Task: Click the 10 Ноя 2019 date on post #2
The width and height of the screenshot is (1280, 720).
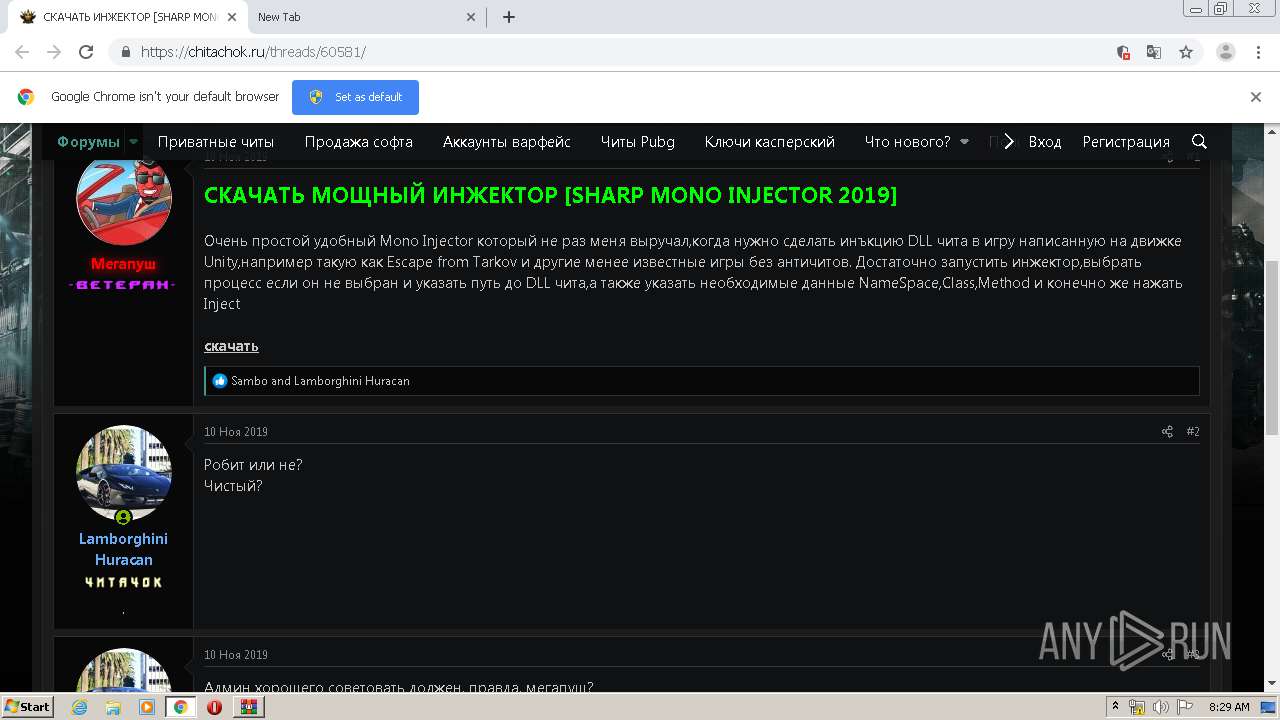Action: click(236, 432)
